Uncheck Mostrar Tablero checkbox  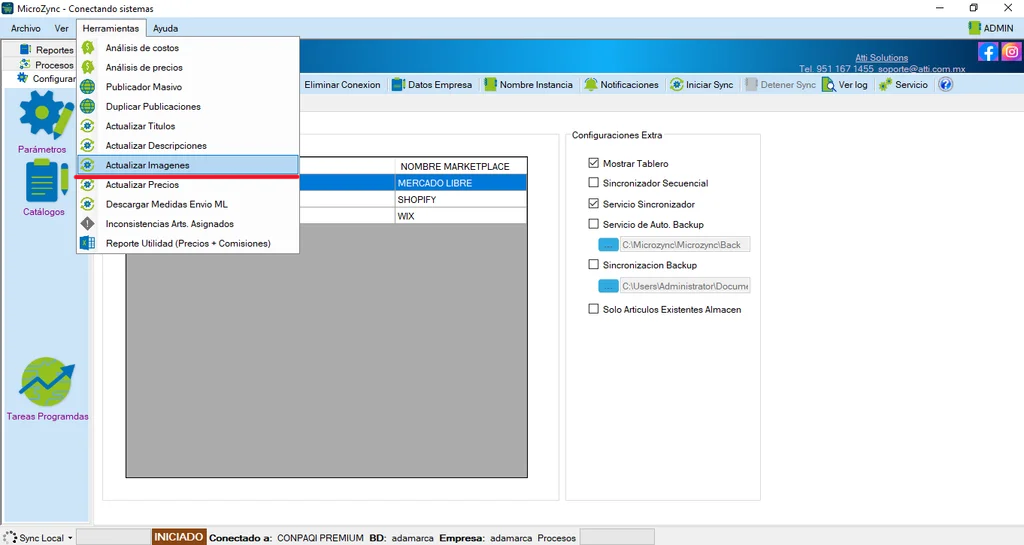pos(594,163)
